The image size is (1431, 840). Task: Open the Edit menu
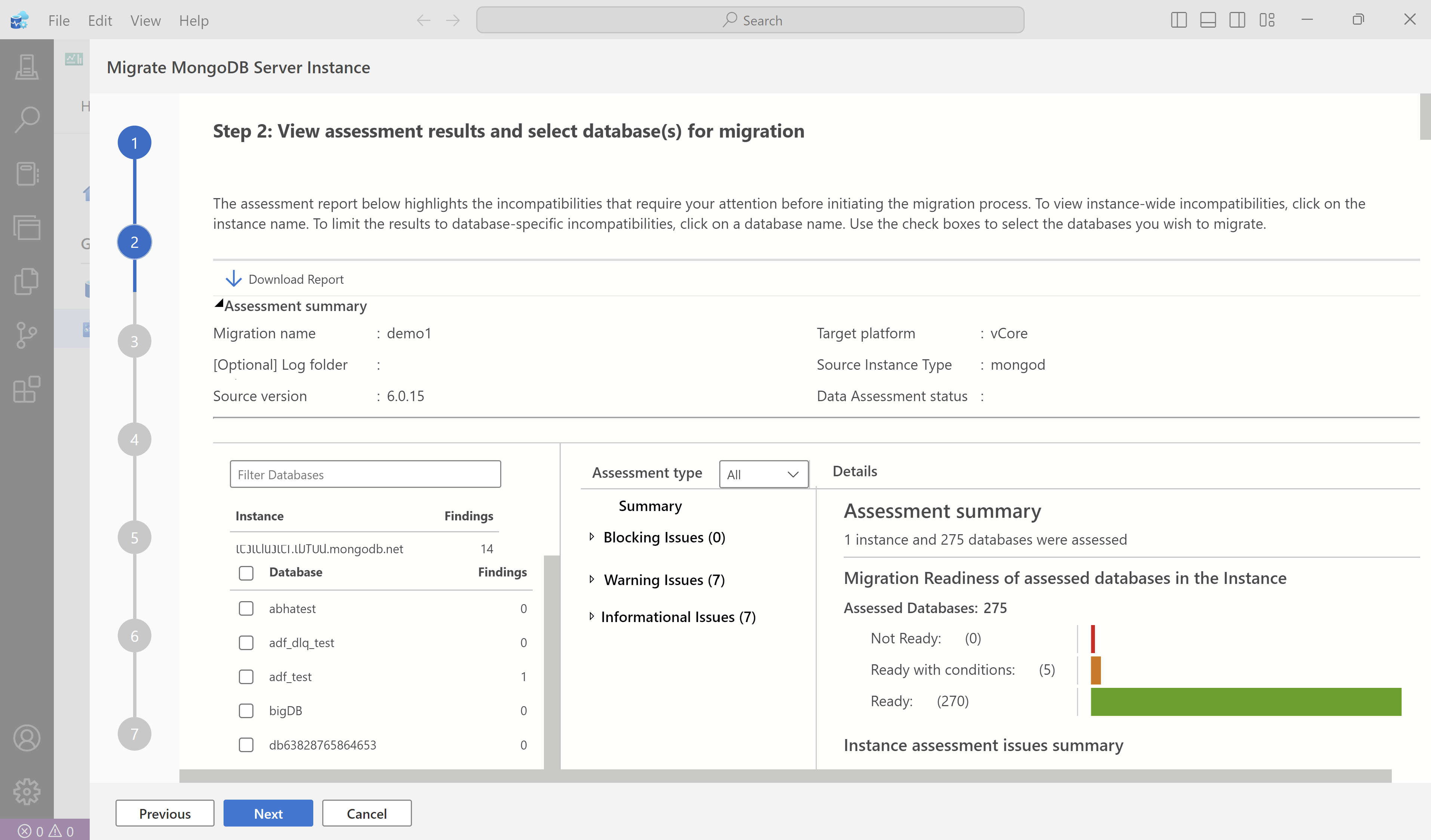click(x=100, y=21)
